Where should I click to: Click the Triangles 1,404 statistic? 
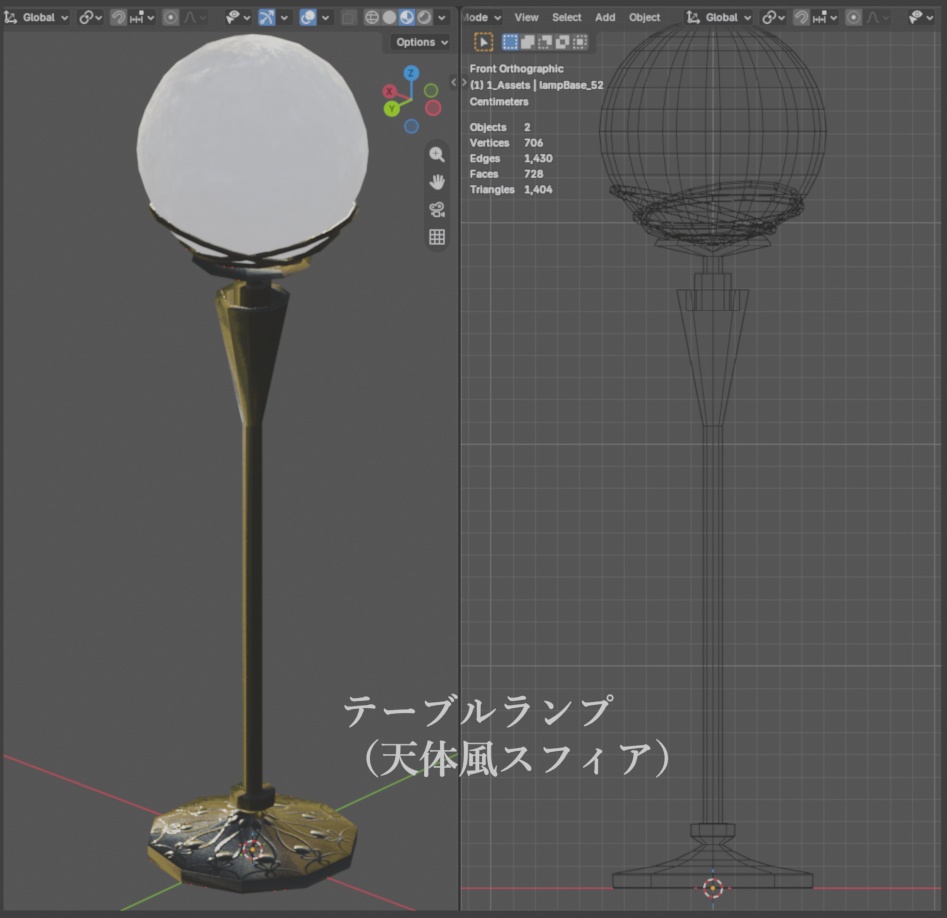[511, 190]
